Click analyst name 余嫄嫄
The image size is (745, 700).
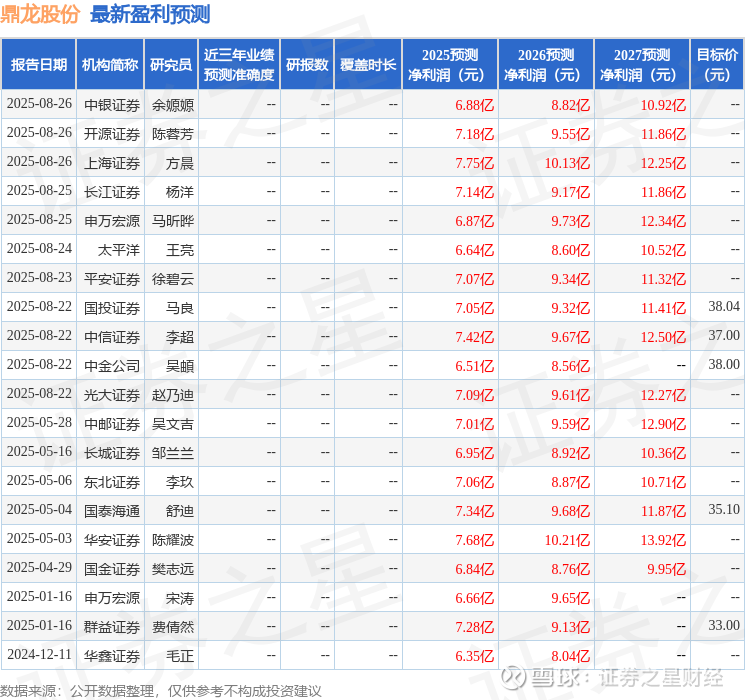coord(173,105)
